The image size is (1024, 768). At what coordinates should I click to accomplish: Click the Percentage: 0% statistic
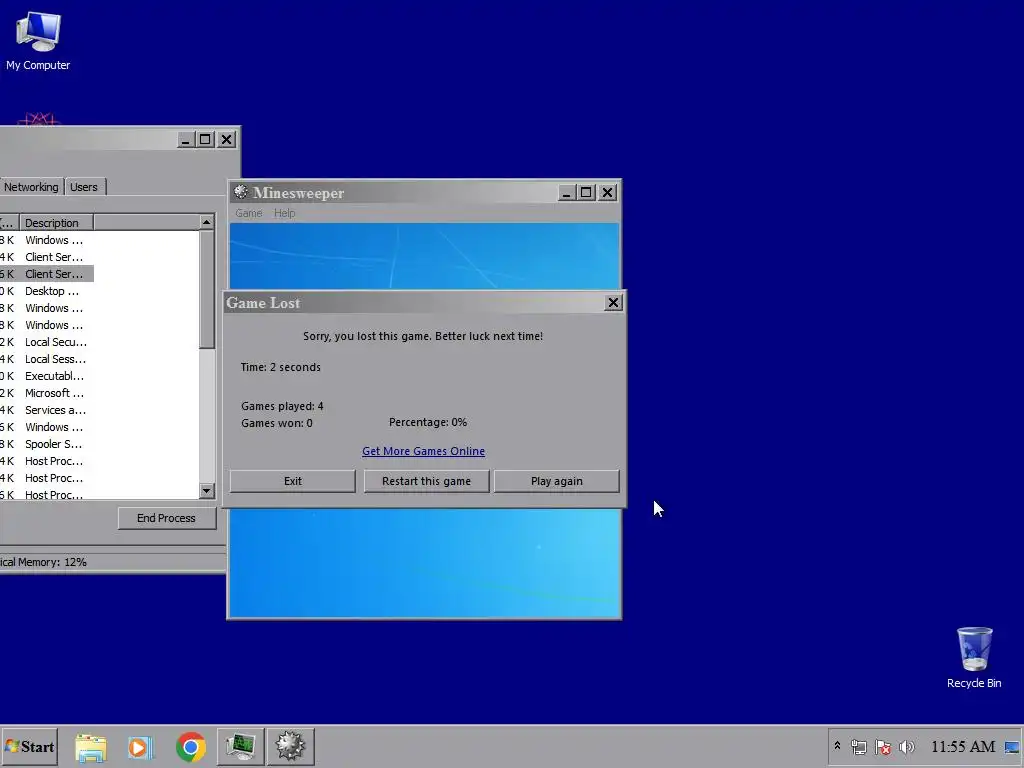(428, 423)
